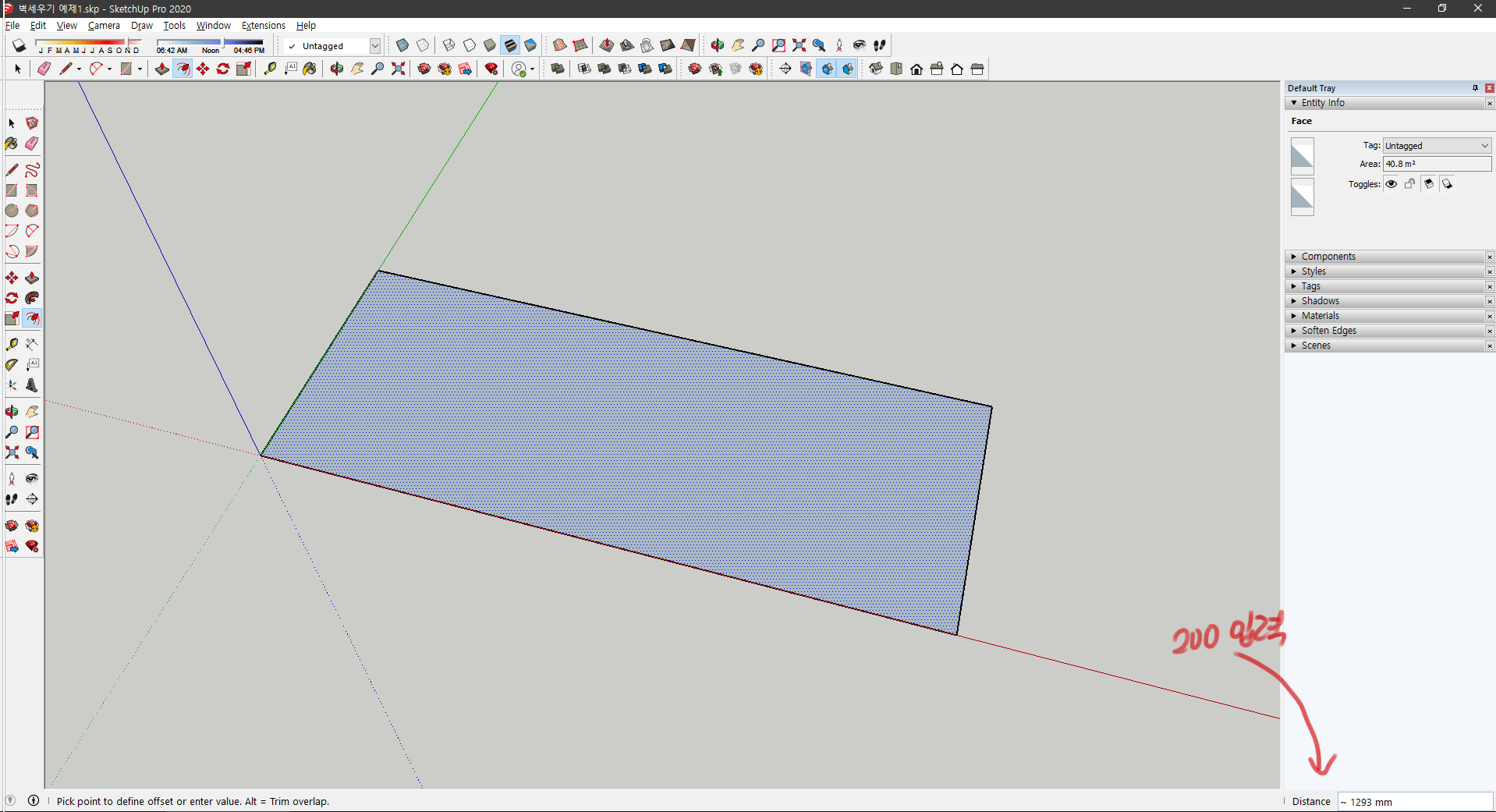Select the Sandbox Stamp tool
Image resolution: width=1496 pixels, height=812 pixels.
[626, 45]
